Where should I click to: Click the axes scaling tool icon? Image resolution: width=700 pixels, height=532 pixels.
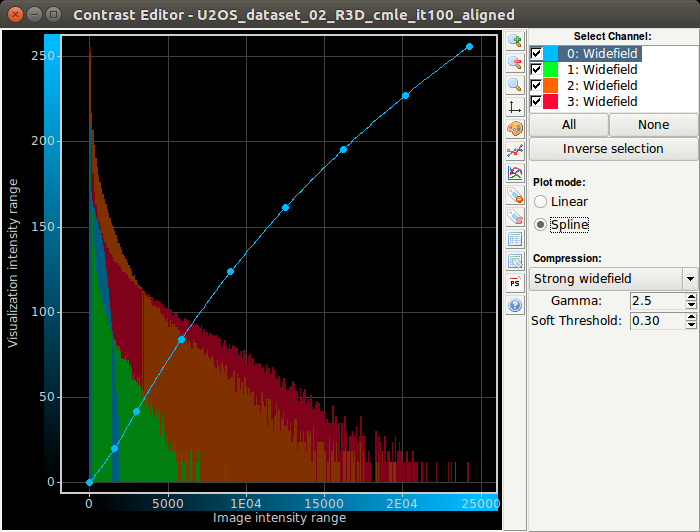pyautogui.click(x=515, y=107)
